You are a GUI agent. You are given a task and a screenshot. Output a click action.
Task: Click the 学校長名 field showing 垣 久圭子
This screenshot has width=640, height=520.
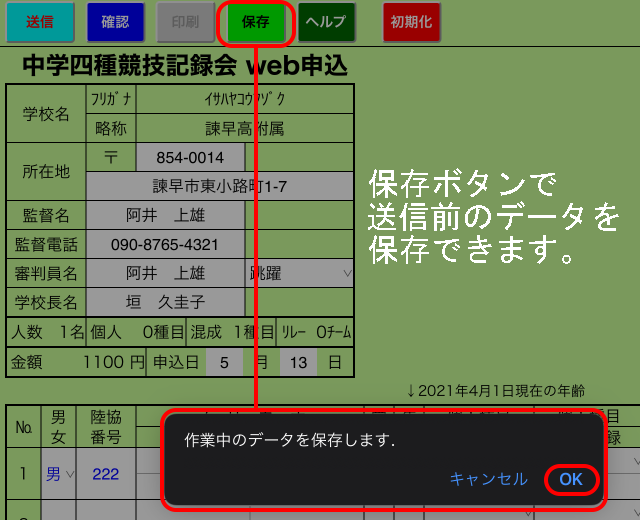coord(165,302)
